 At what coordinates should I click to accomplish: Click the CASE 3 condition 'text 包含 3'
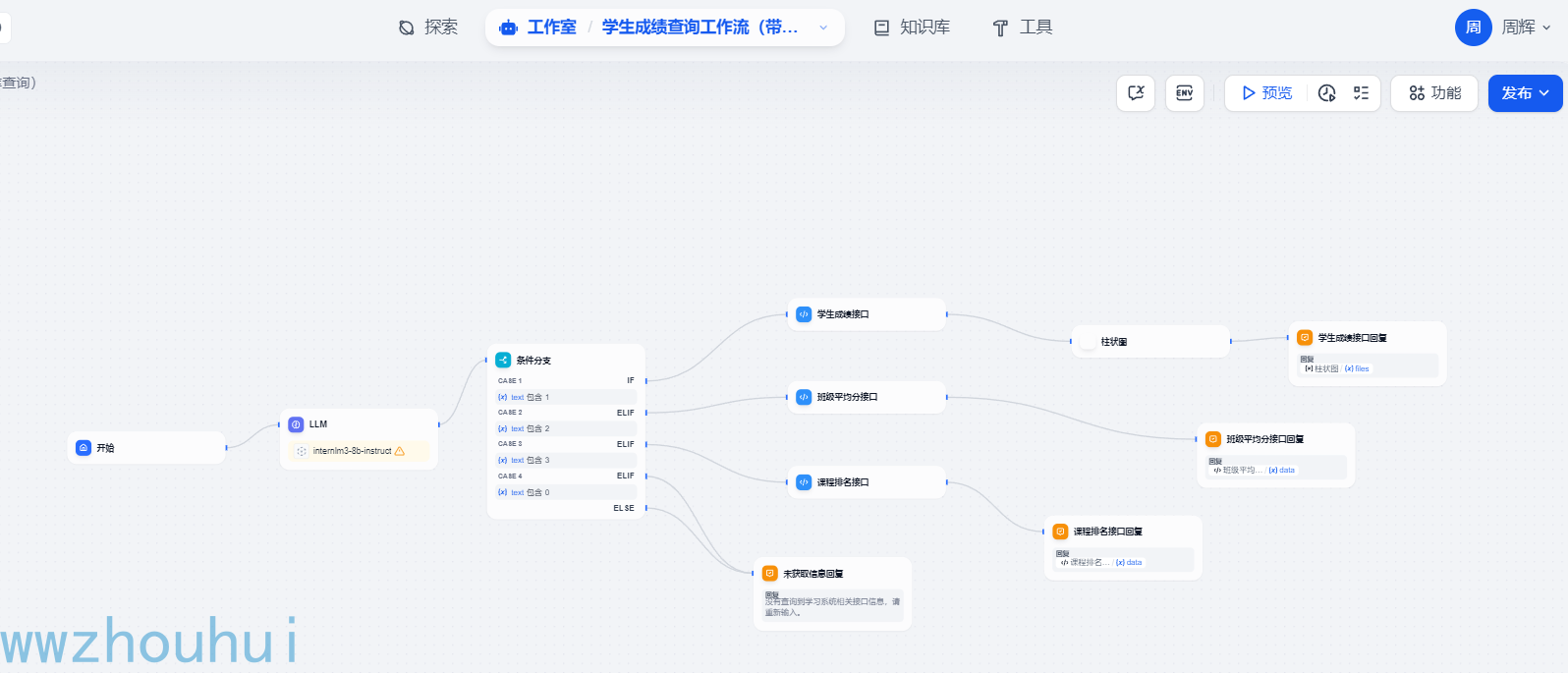point(567,460)
